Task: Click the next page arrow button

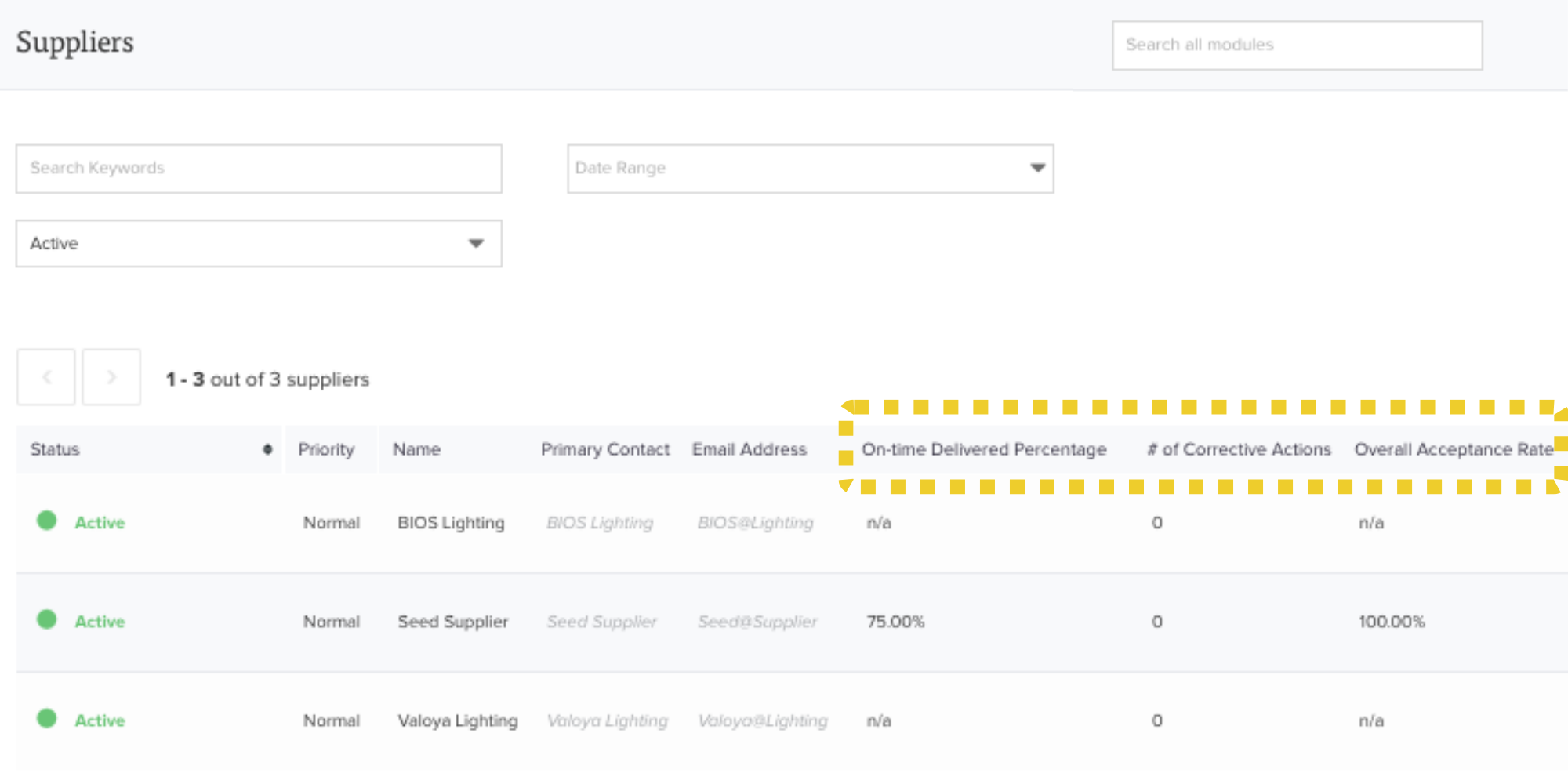Action: [x=111, y=377]
